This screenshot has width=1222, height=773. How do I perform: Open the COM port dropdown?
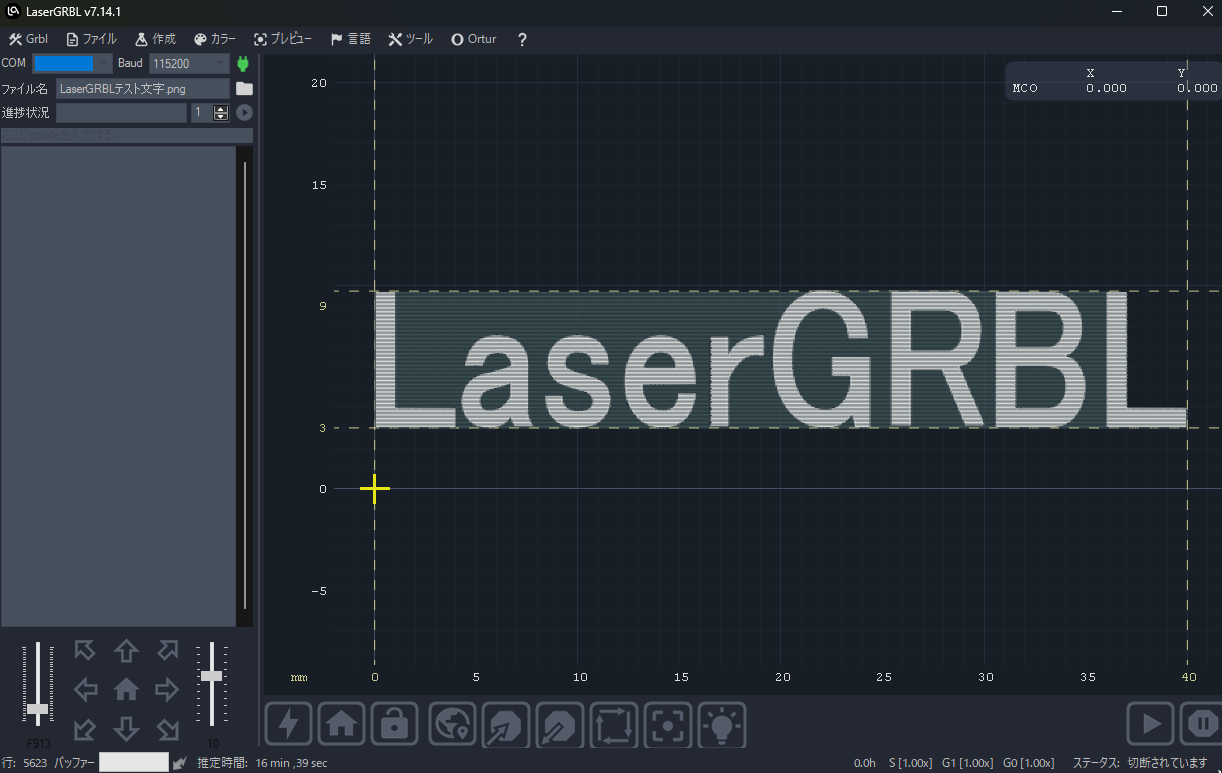pos(72,63)
